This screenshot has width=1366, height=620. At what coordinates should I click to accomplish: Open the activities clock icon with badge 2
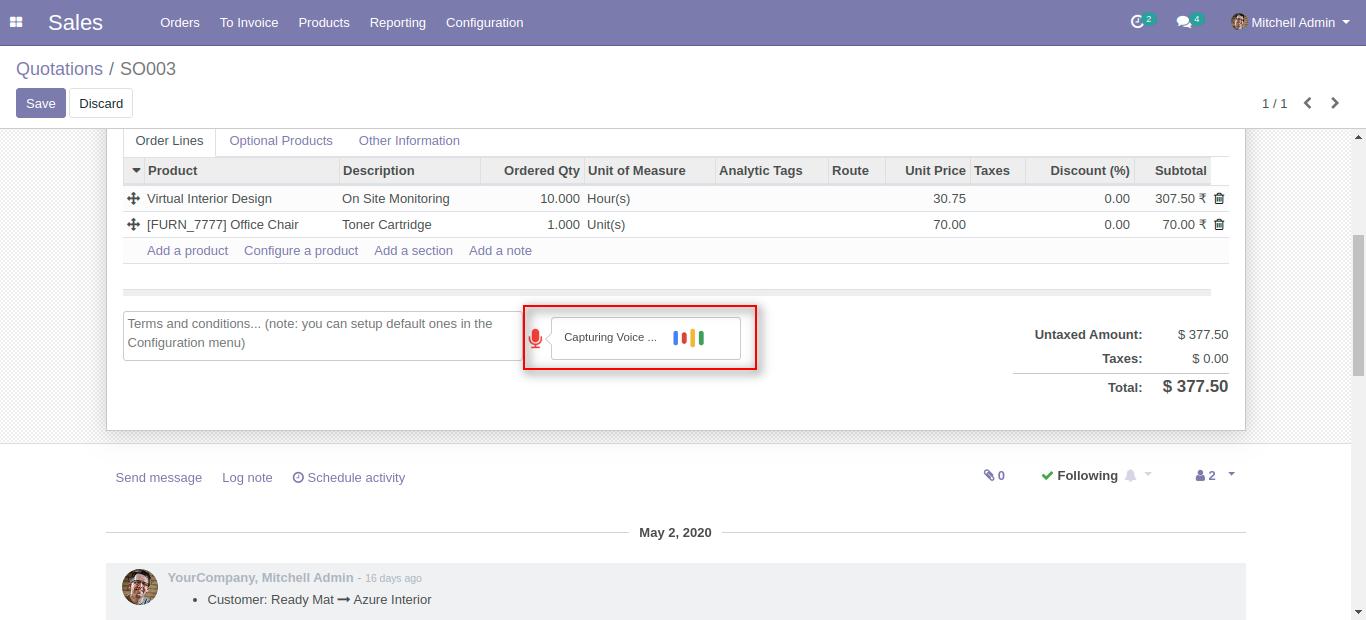click(1138, 20)
